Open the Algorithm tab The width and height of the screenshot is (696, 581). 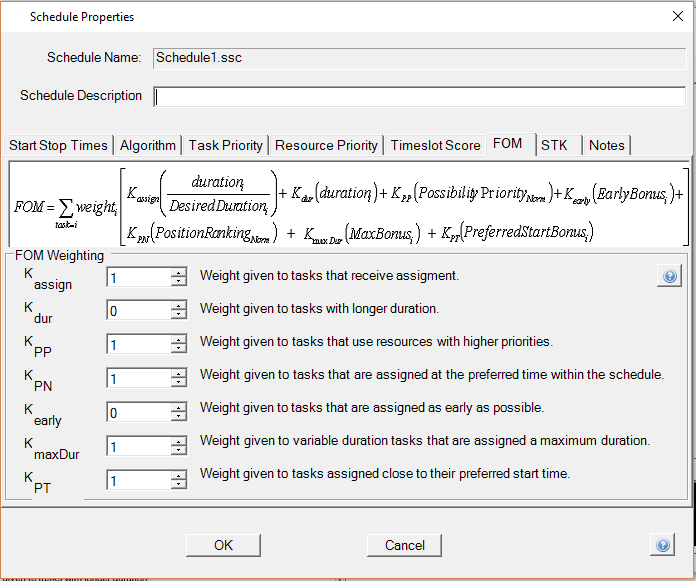coord(148,145)
